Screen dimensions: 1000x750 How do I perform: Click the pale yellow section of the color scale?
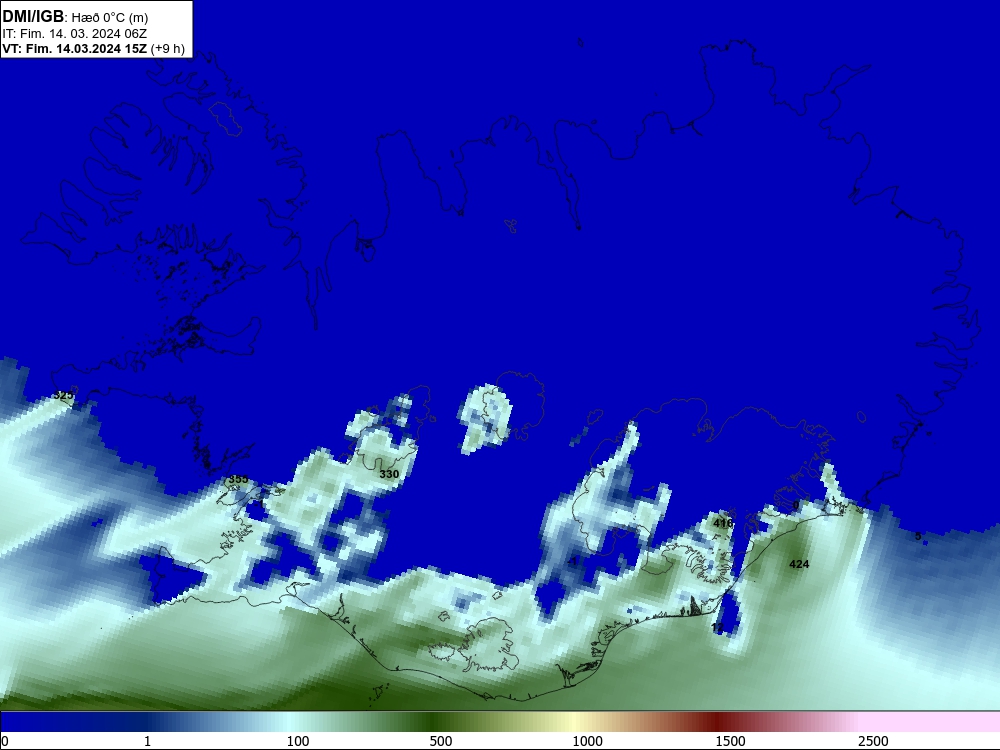click(x=574, y=722)
